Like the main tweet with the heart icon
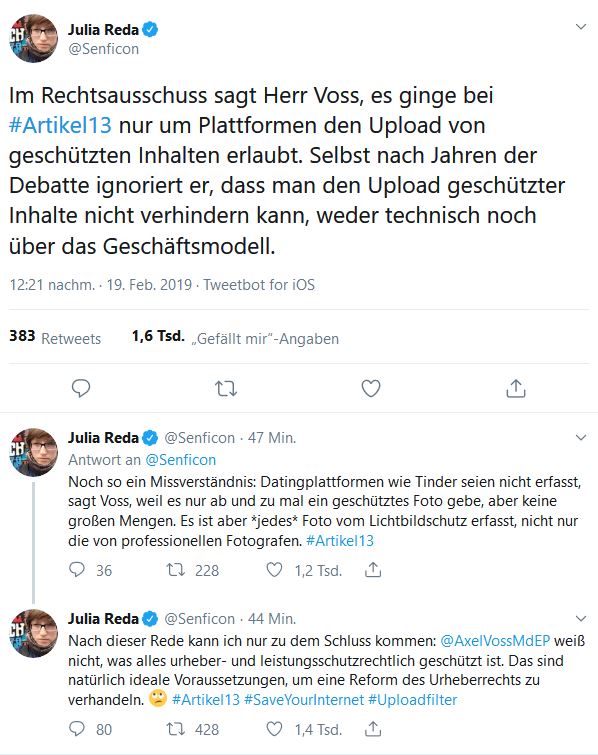The image size is (598, 755). pyautogui.click(x=371, y=389)
